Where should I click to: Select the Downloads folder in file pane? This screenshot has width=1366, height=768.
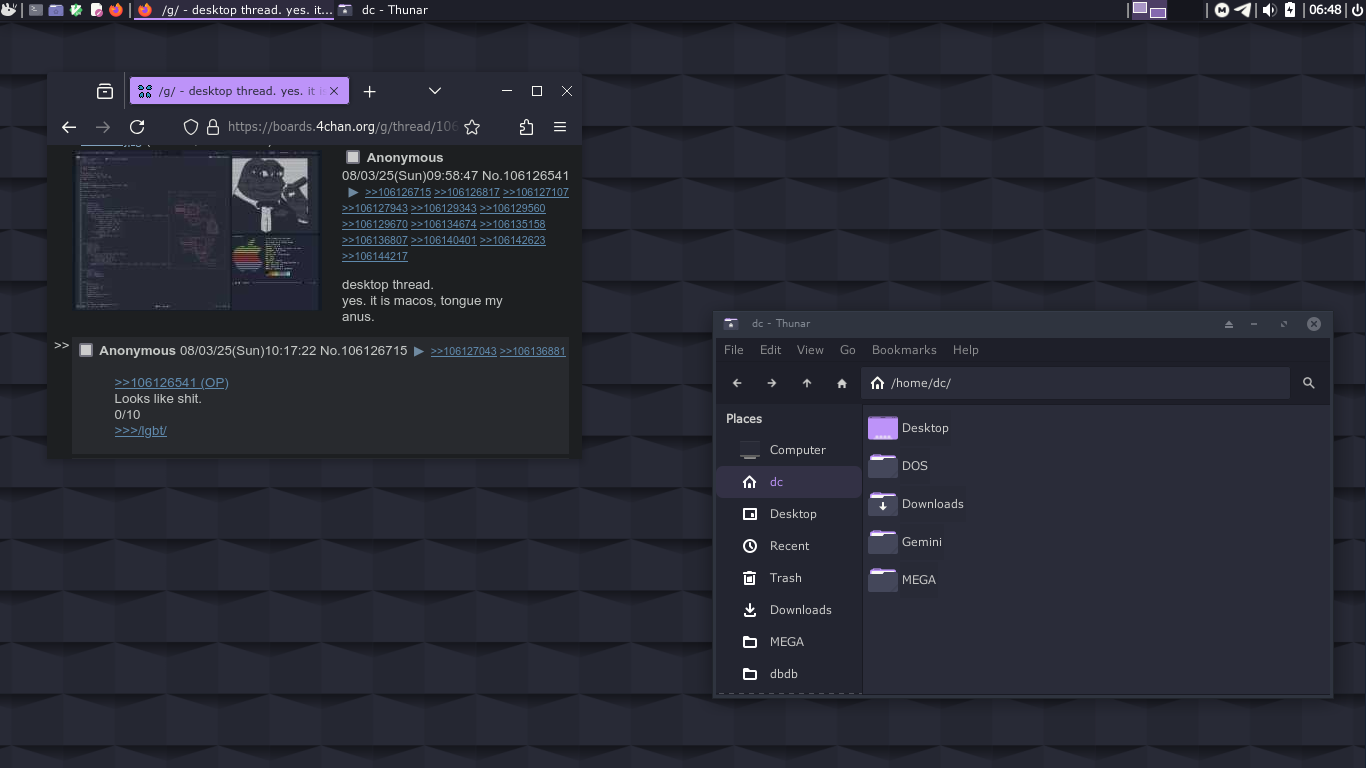[917, 504]
